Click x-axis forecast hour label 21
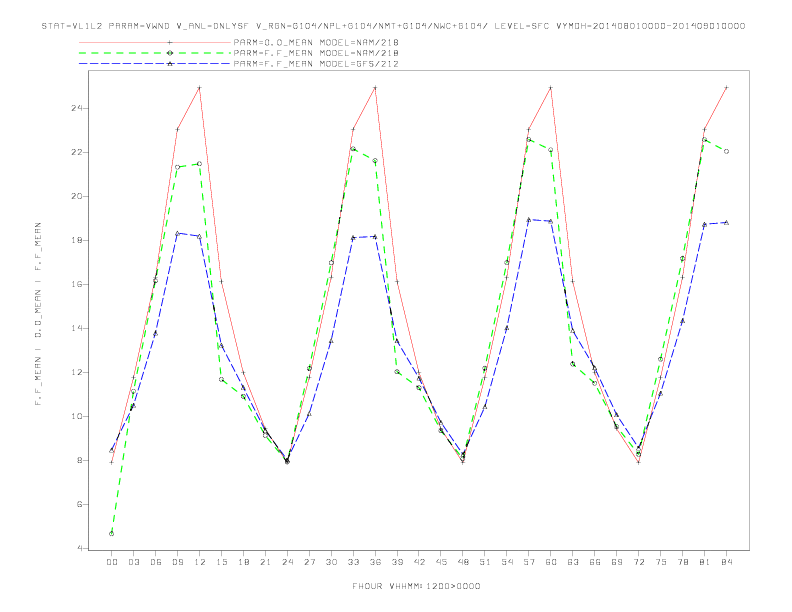The image size is (792, 612). [x=265, y=562]
